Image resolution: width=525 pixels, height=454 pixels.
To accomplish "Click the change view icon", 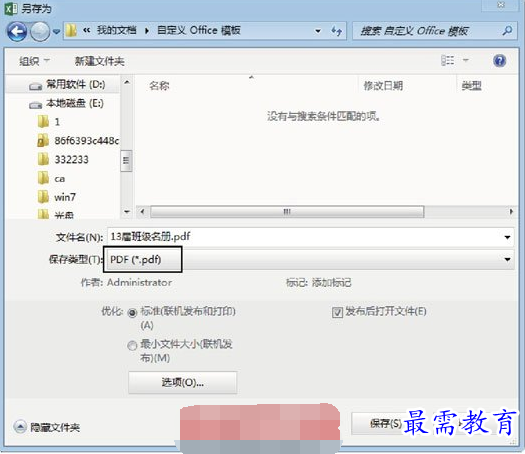I will click(447, 61).
